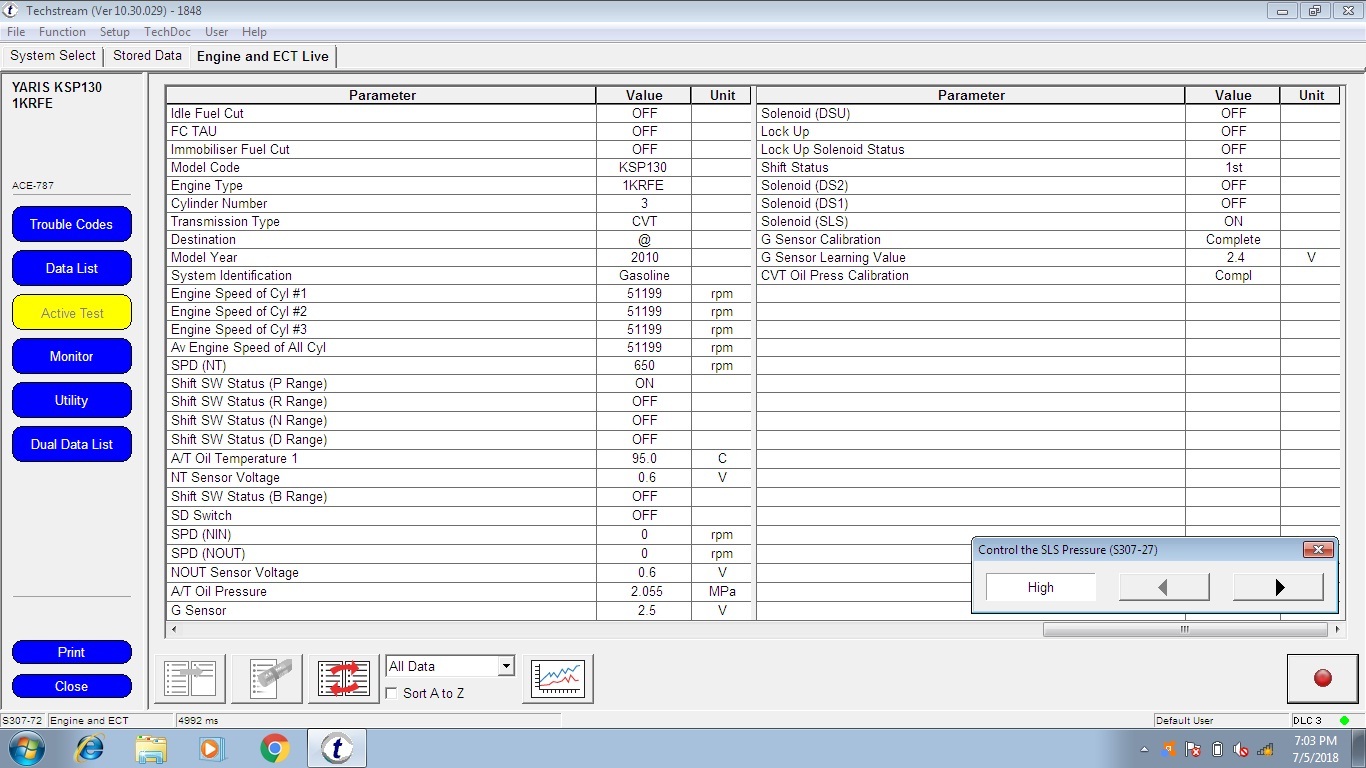Click the battery power tray icon
1366x768 pixels.
coord(1217,749)
